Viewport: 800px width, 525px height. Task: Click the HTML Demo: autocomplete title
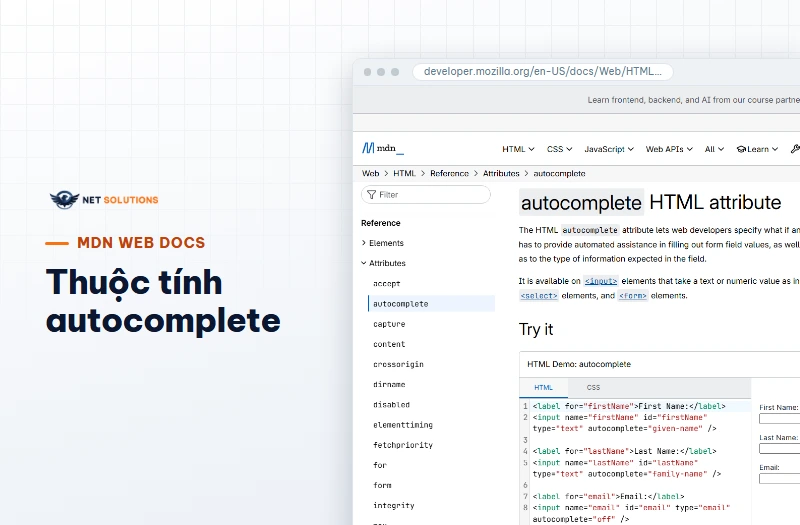579,364
